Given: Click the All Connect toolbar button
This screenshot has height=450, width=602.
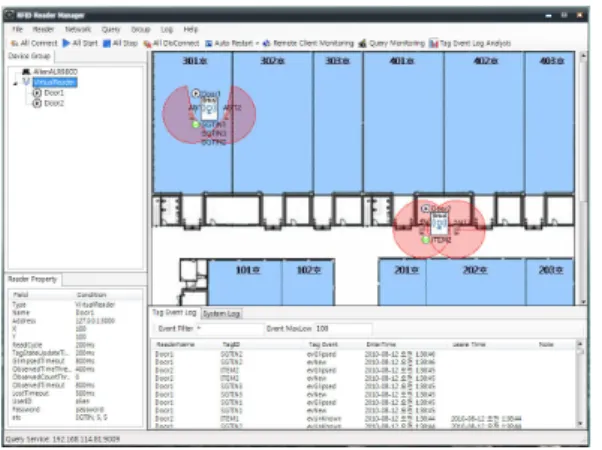Looking at the screenshot, I should click(34, 43).
